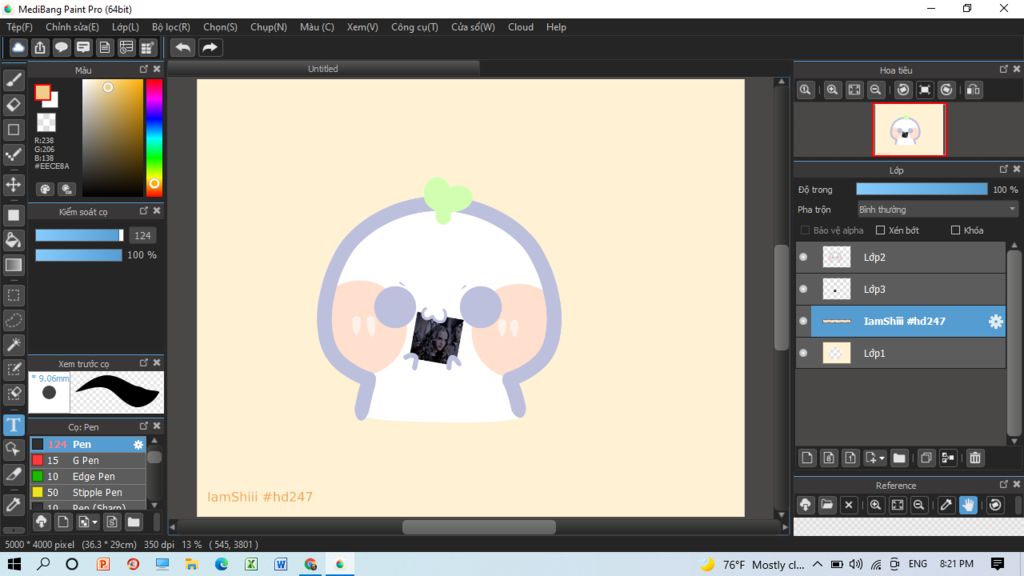Click the Undo arrow in toolbar
Viewport: 1024px width, 576px height.
[183, 48]
